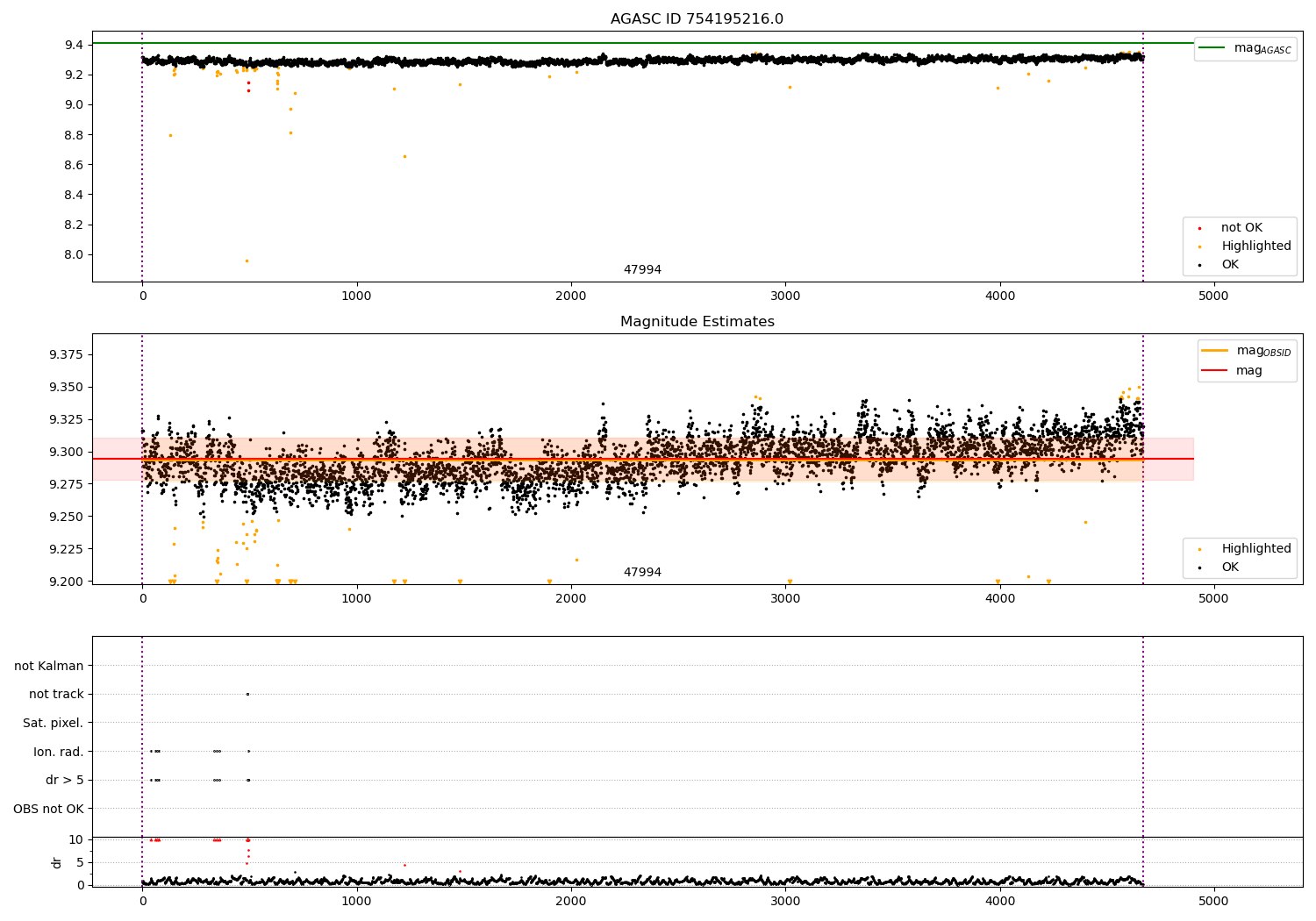The image size is (1316, 921).
Task: Click the '8.8' y-tick in top plot
Action: [75, 135]
